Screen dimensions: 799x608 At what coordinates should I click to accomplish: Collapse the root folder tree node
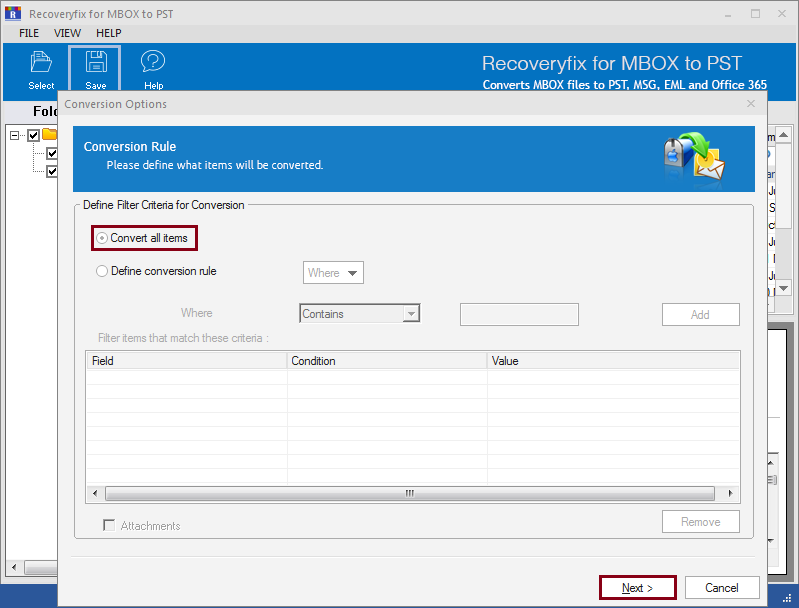coord(14,136)
